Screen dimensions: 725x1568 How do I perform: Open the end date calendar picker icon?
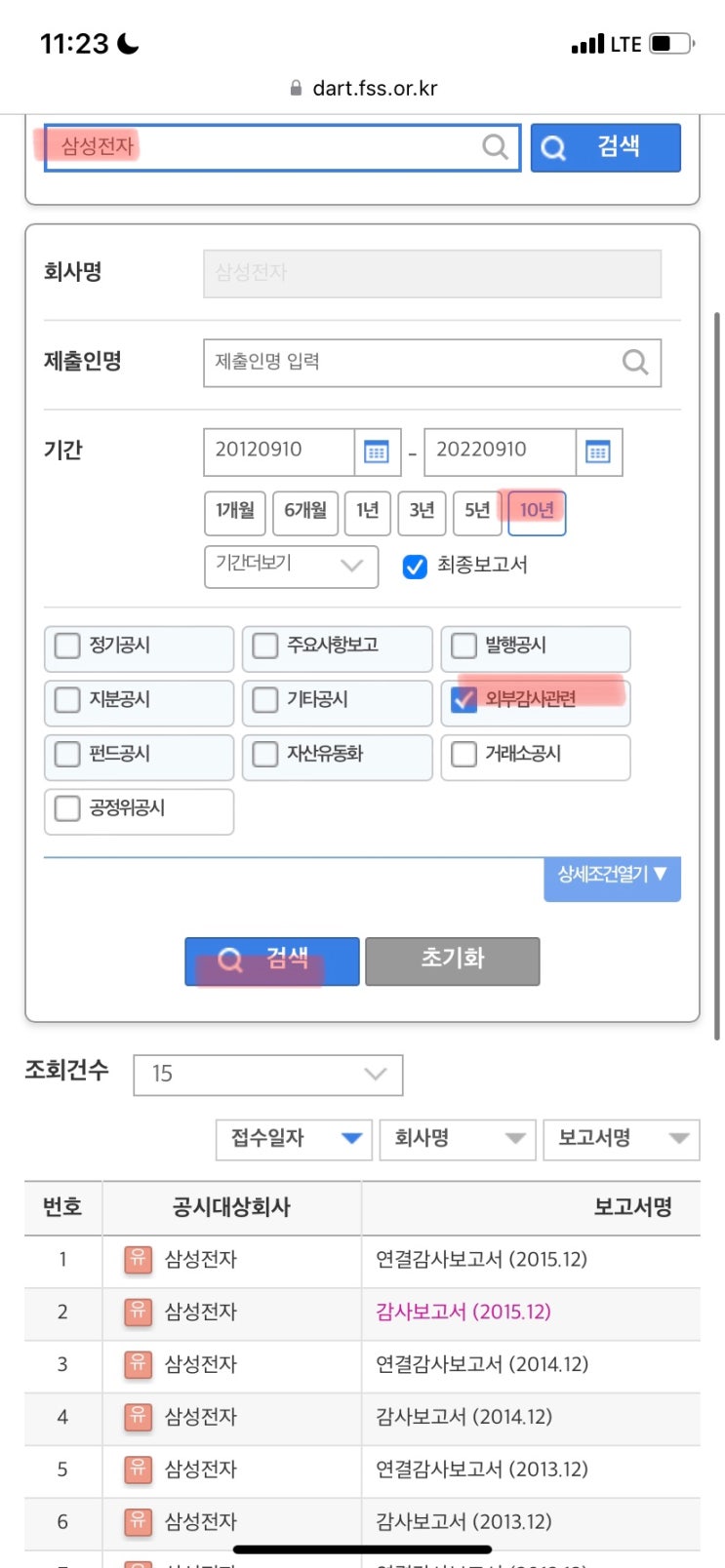597,451
